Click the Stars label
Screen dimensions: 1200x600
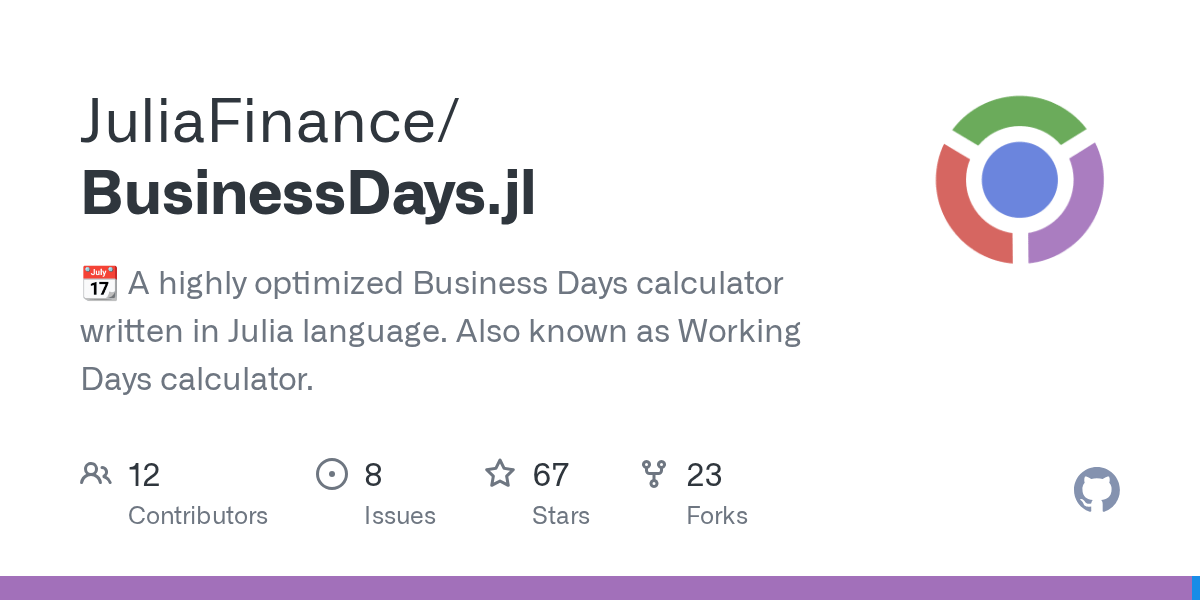[561, 516]
